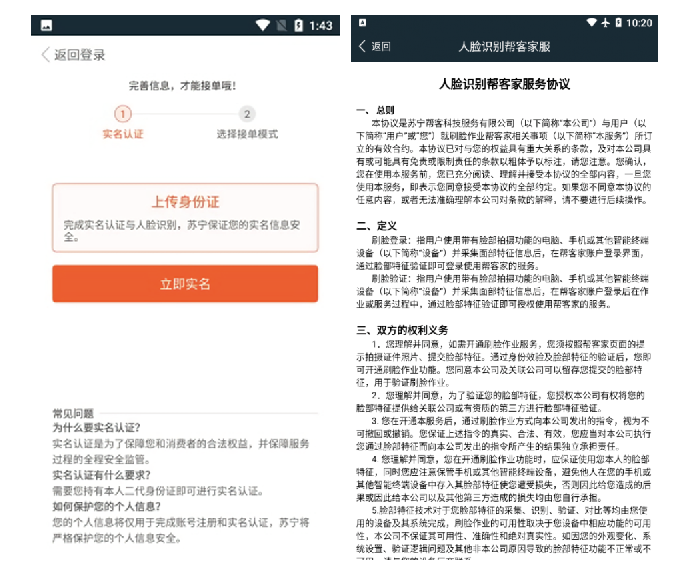Tap the text 完善信息，才能接单哦!

(x=182, y=86)
